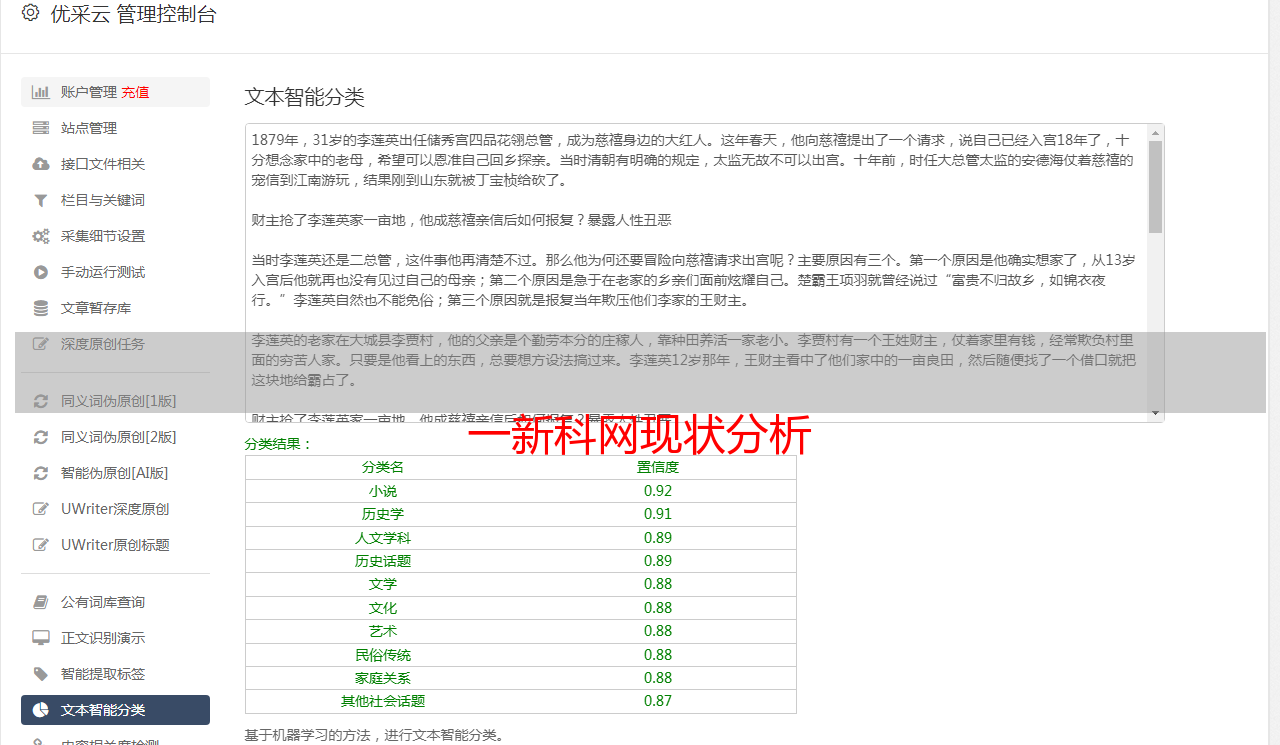Click the refresh icon for 同义词伪原创[1版]
Viewport: 1280px width, 745px height.
pyautogui.click(x=41, y=401)
